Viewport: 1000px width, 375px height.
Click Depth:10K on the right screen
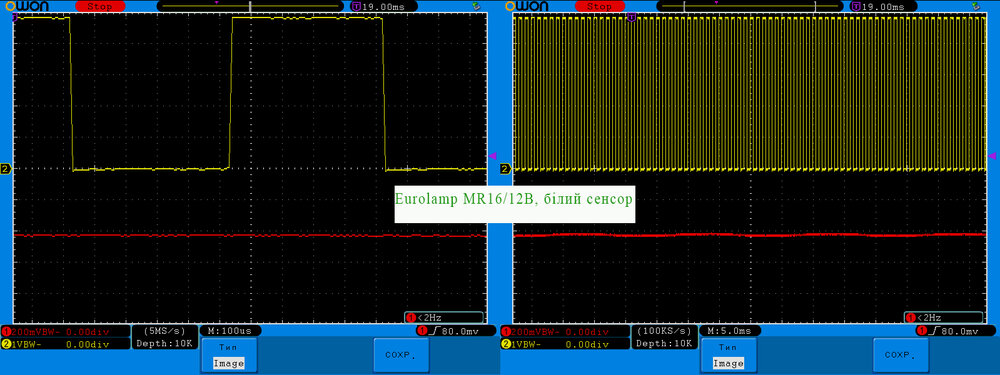tap(665, 343)
